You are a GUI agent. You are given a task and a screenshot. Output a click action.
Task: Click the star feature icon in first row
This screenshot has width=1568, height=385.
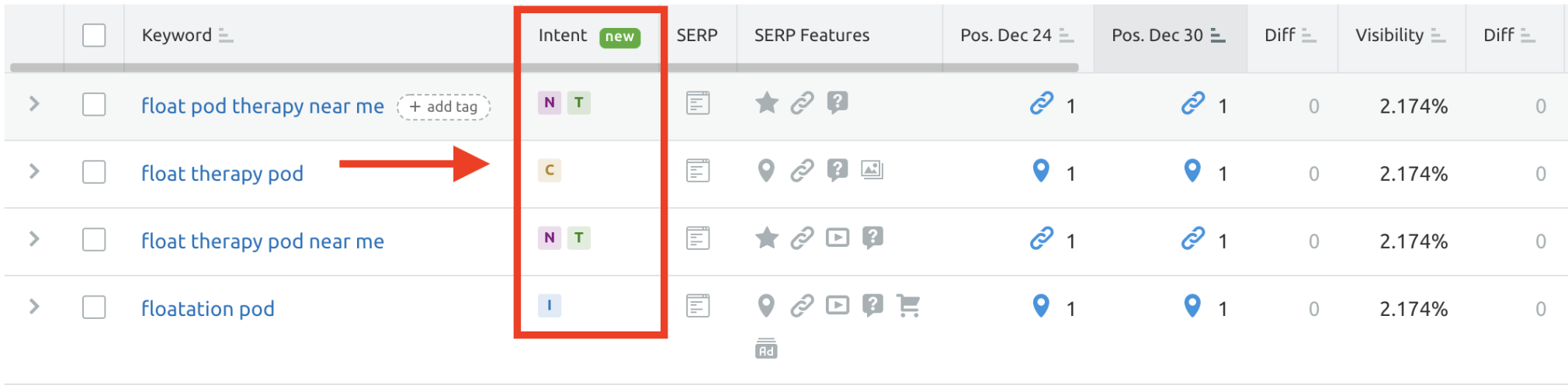(767, 102)
